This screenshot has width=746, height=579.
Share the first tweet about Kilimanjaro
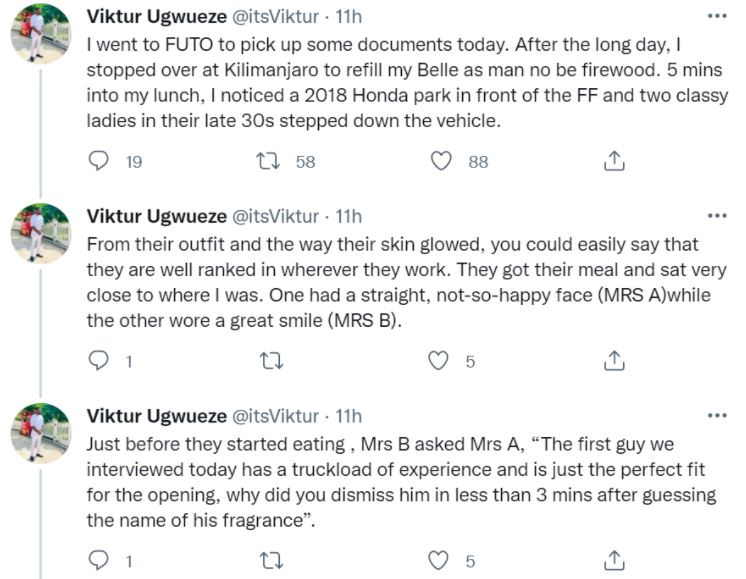coord(616,160)
